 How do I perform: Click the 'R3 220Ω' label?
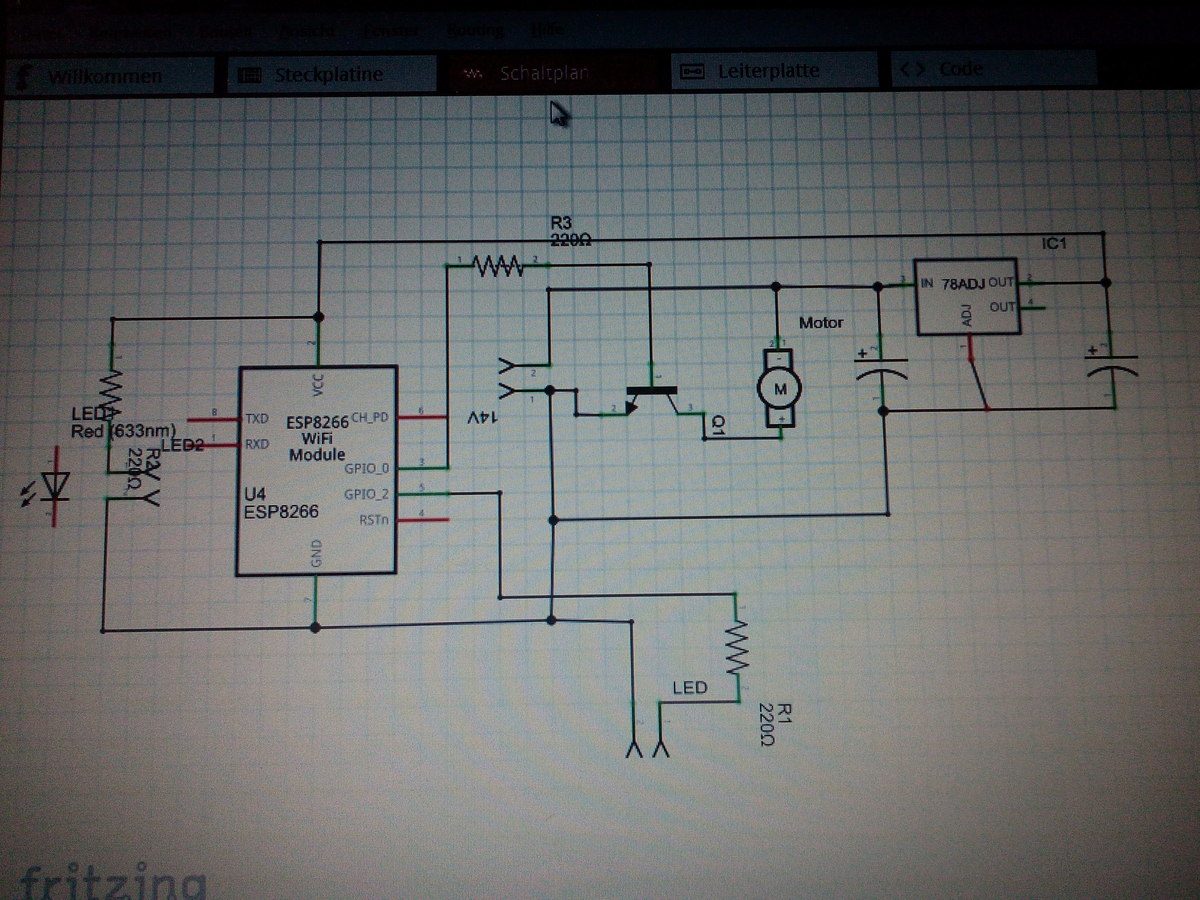tap(572, 230)
